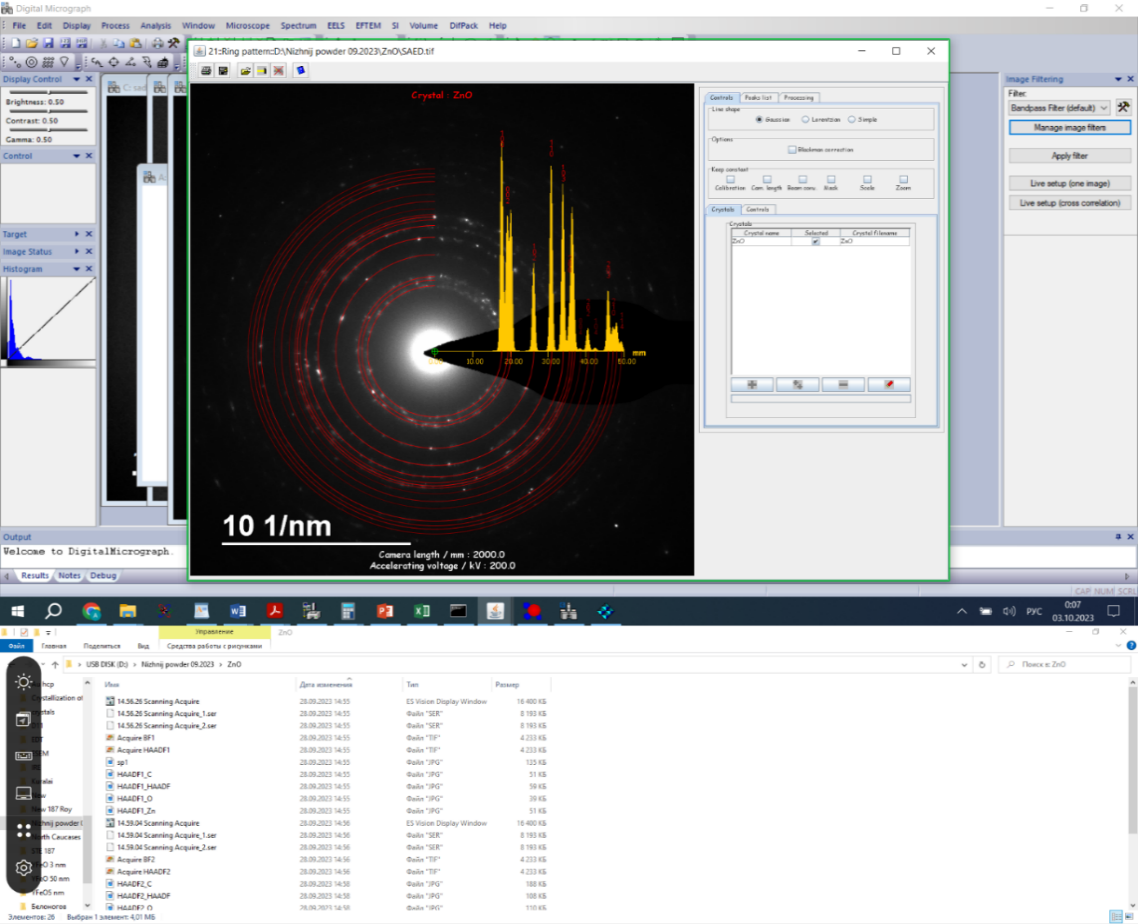Collapse the Image Filtering panel arrow

[1118, 79]
